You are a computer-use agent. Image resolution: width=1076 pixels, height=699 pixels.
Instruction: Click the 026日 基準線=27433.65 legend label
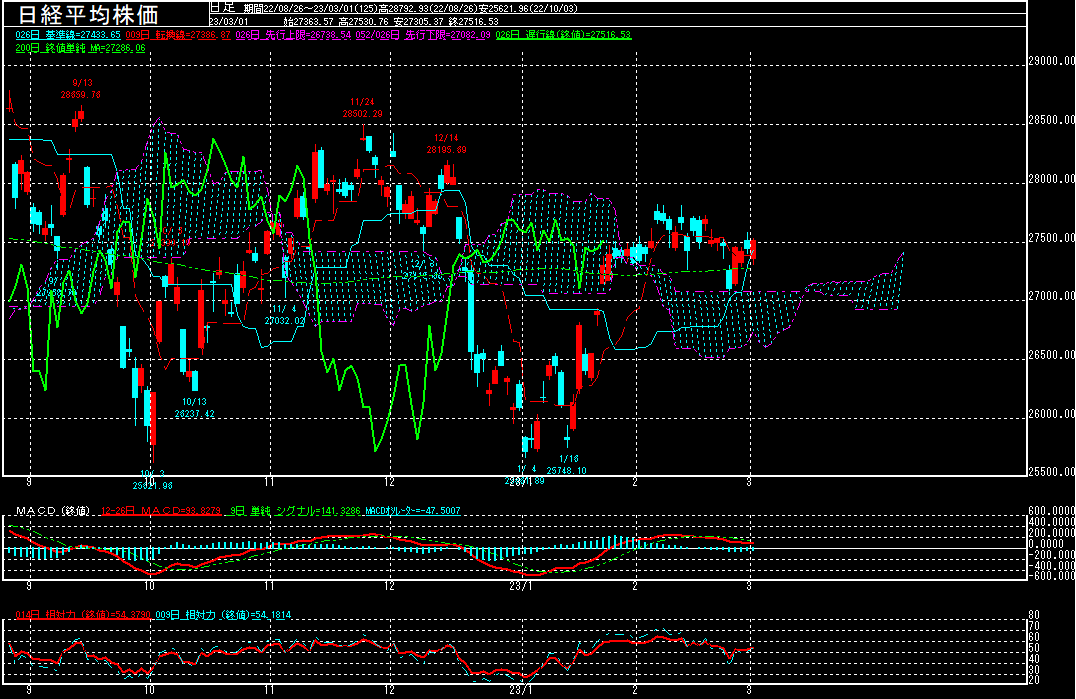click(68, 35)
